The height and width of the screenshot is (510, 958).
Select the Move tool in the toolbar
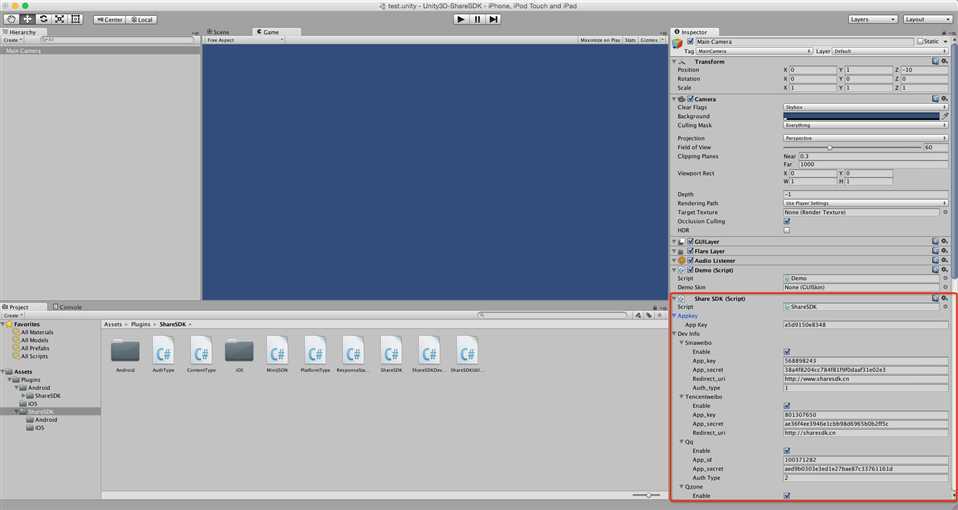point(27,20)
